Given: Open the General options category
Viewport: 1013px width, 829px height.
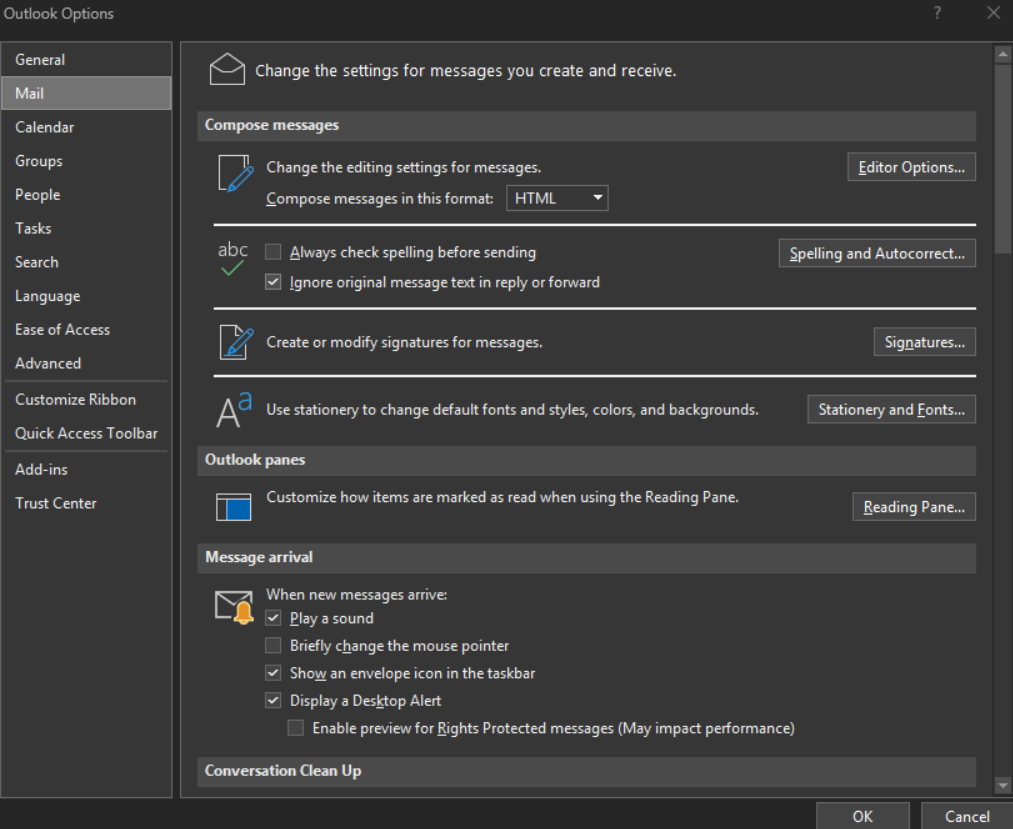Looking at the screenshot, I should [86, 59].
